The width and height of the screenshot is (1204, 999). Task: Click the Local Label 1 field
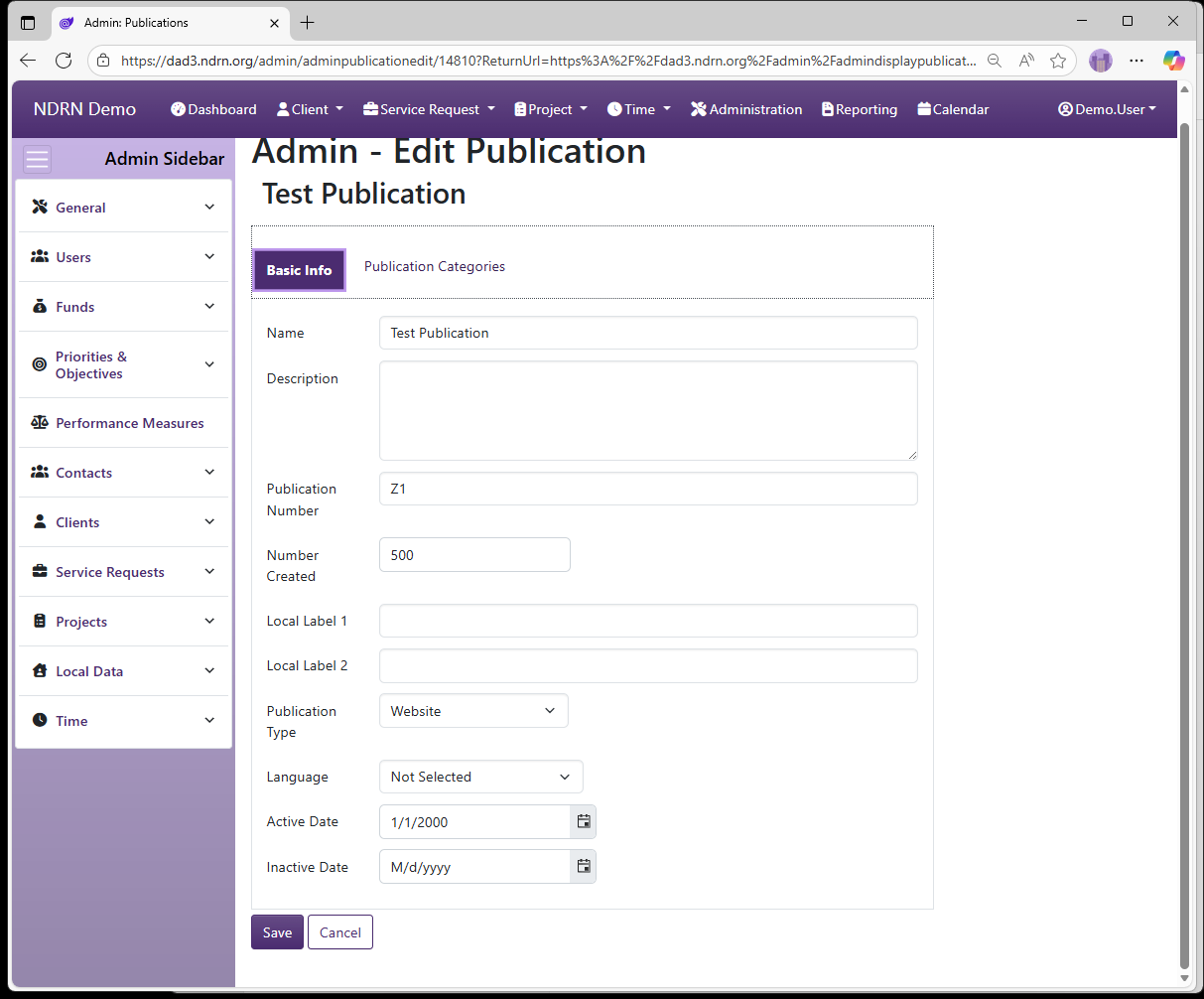coord(648,621)
